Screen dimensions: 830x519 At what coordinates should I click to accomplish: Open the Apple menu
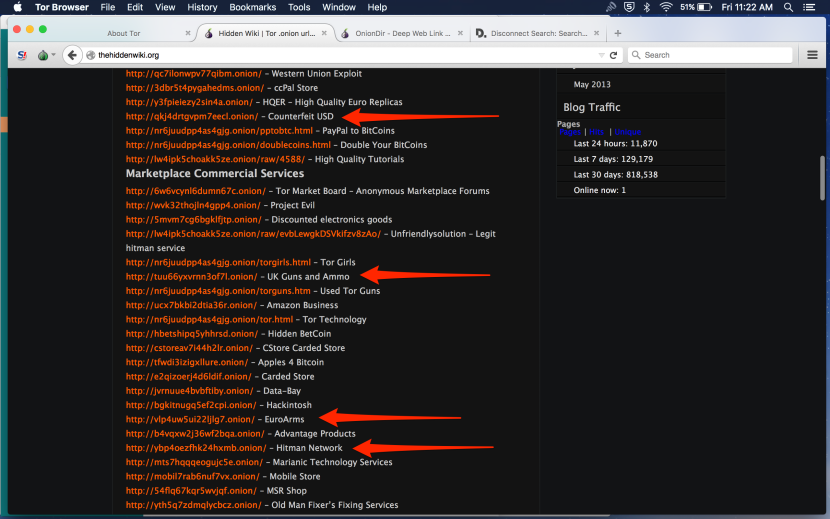[x=17, y=7]
